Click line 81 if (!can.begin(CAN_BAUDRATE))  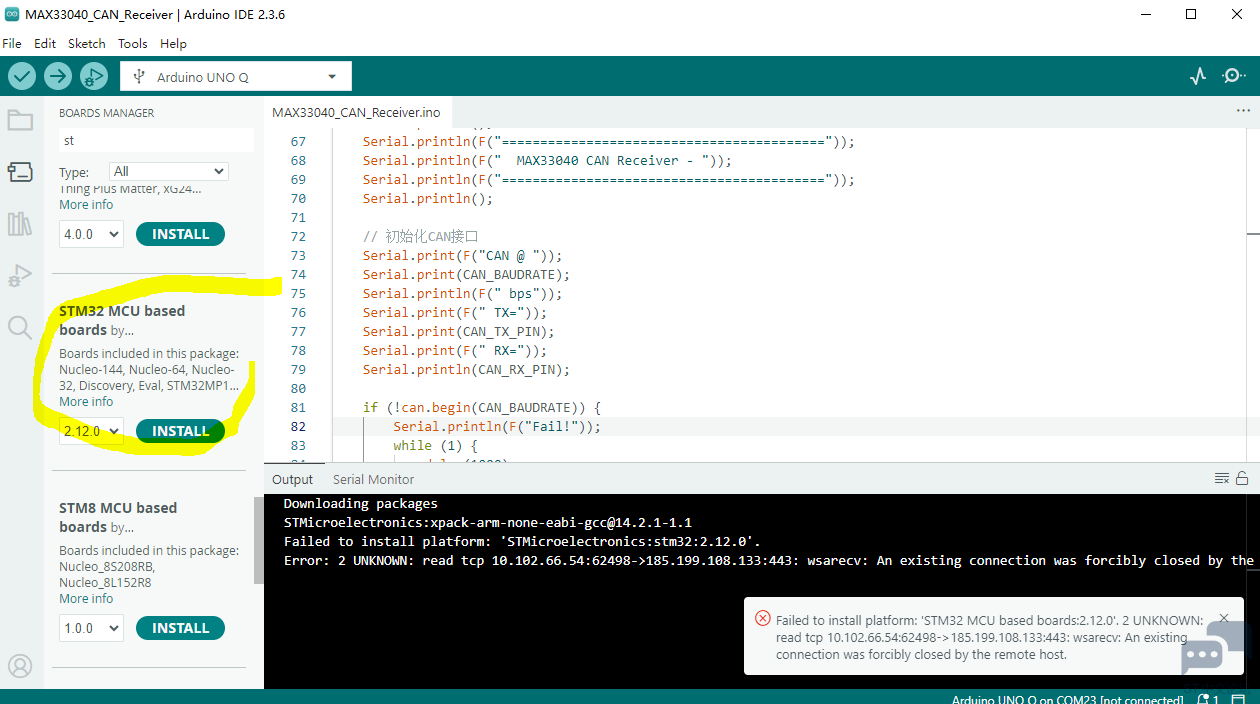coord(481,407)
